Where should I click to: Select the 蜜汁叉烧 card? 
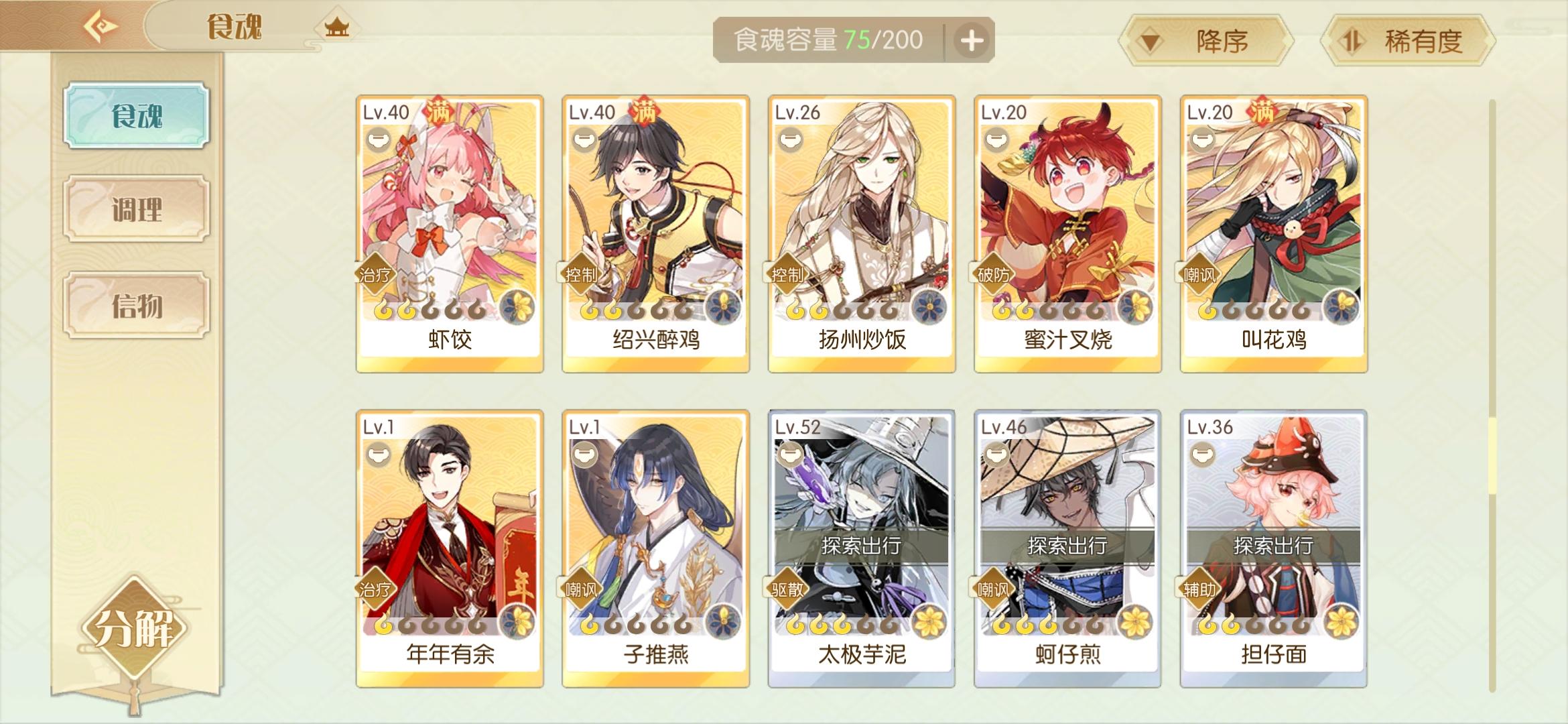coord(1067,234)
